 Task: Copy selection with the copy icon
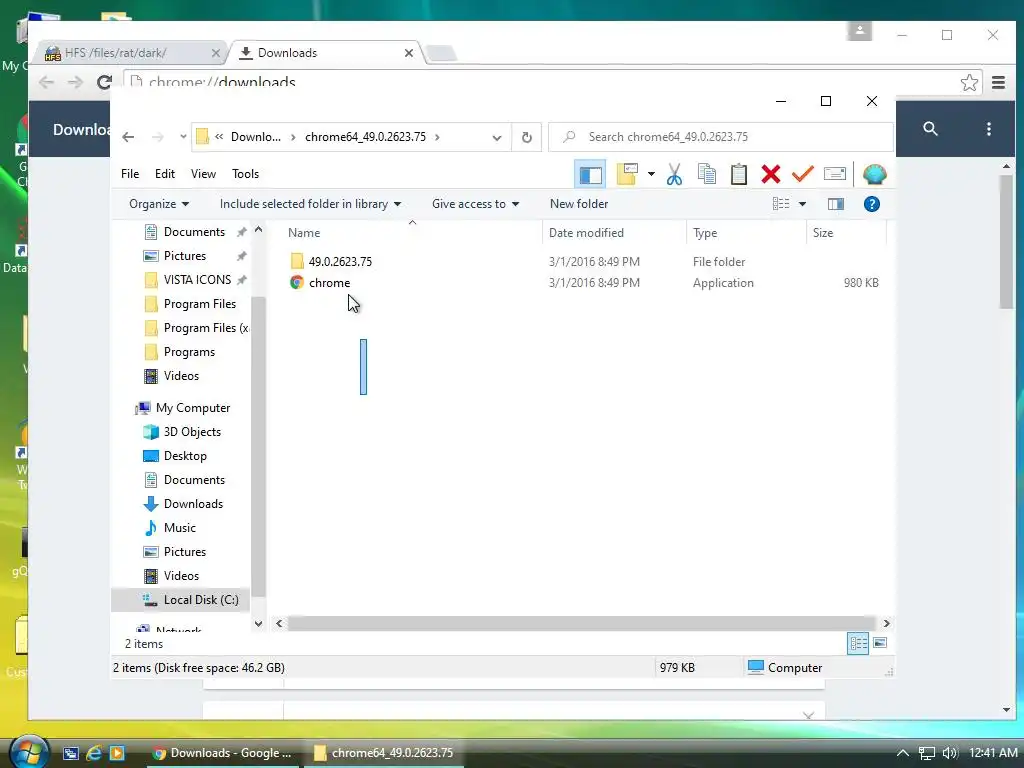click(x=707, y=174)
